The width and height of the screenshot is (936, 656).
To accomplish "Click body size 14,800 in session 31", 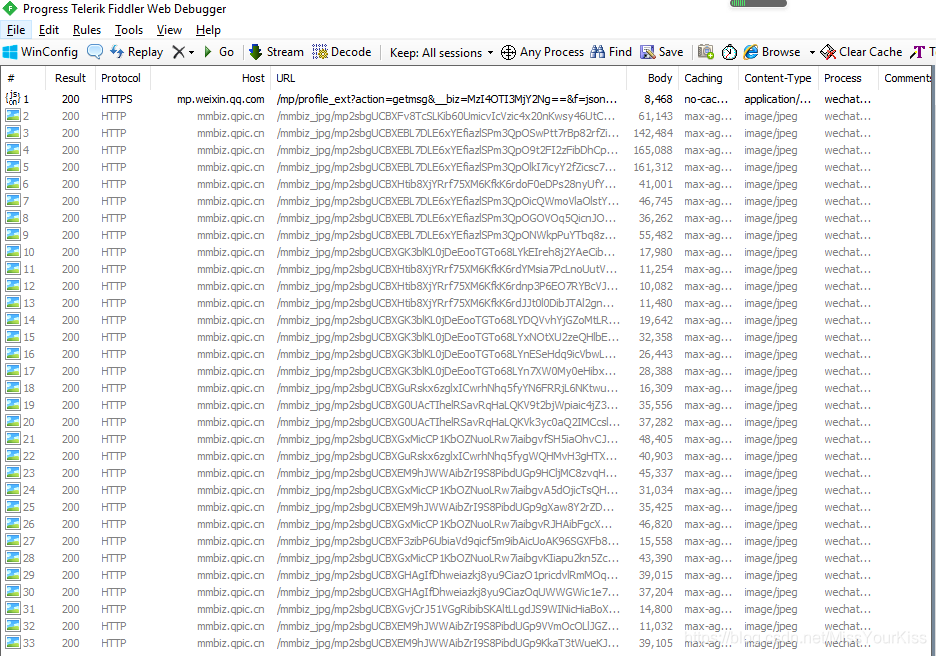I will tap(655, 609).
